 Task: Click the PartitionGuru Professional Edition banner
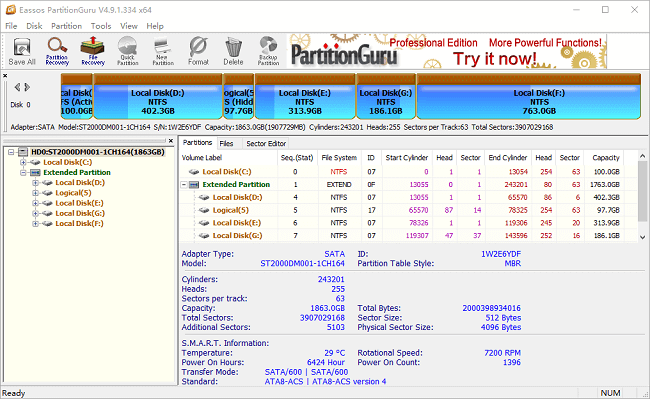pos(447,51)
